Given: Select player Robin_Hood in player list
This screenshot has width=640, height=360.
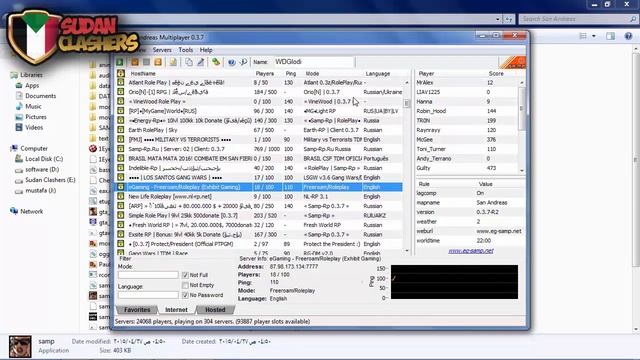Looking at the screenshot, I should pyautogui.click(x=467, y=111).
